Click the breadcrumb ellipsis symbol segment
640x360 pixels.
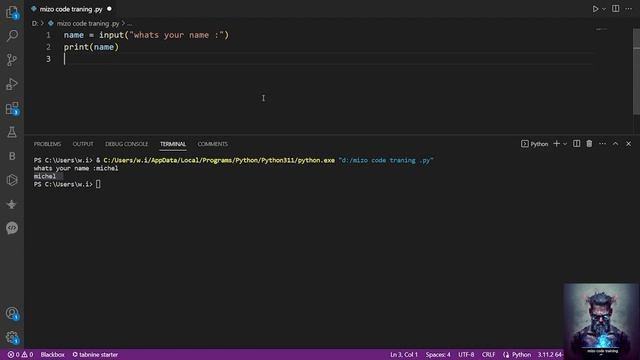(x=130, y=24)
